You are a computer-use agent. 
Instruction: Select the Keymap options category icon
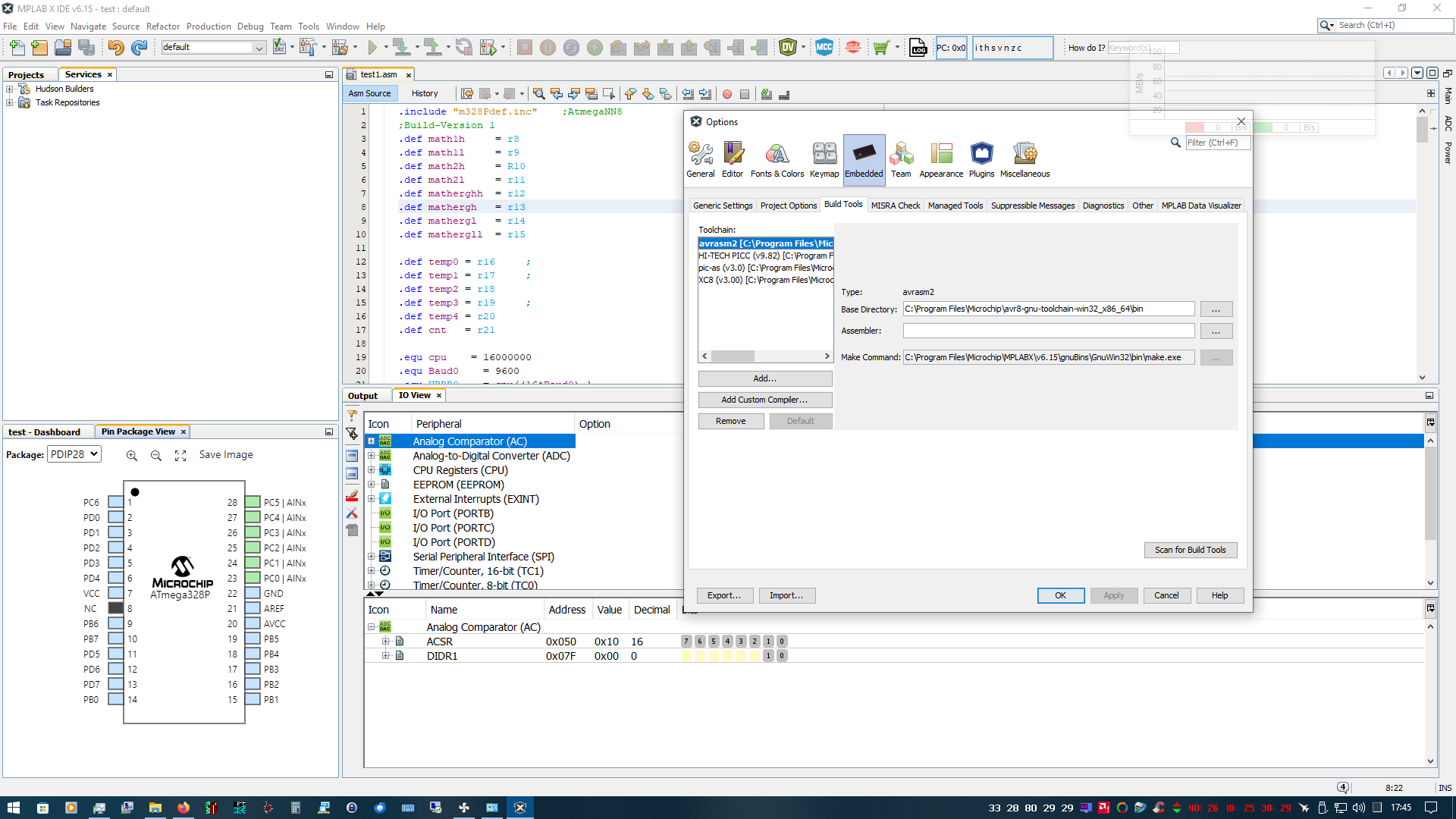824,159
